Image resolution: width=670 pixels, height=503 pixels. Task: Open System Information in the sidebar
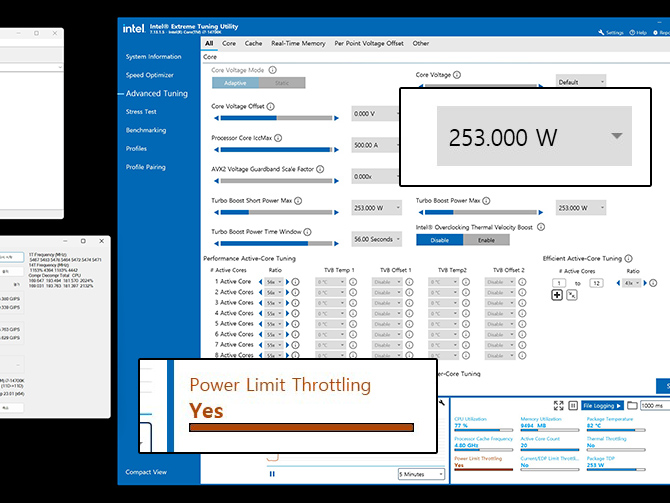(153, 57)
